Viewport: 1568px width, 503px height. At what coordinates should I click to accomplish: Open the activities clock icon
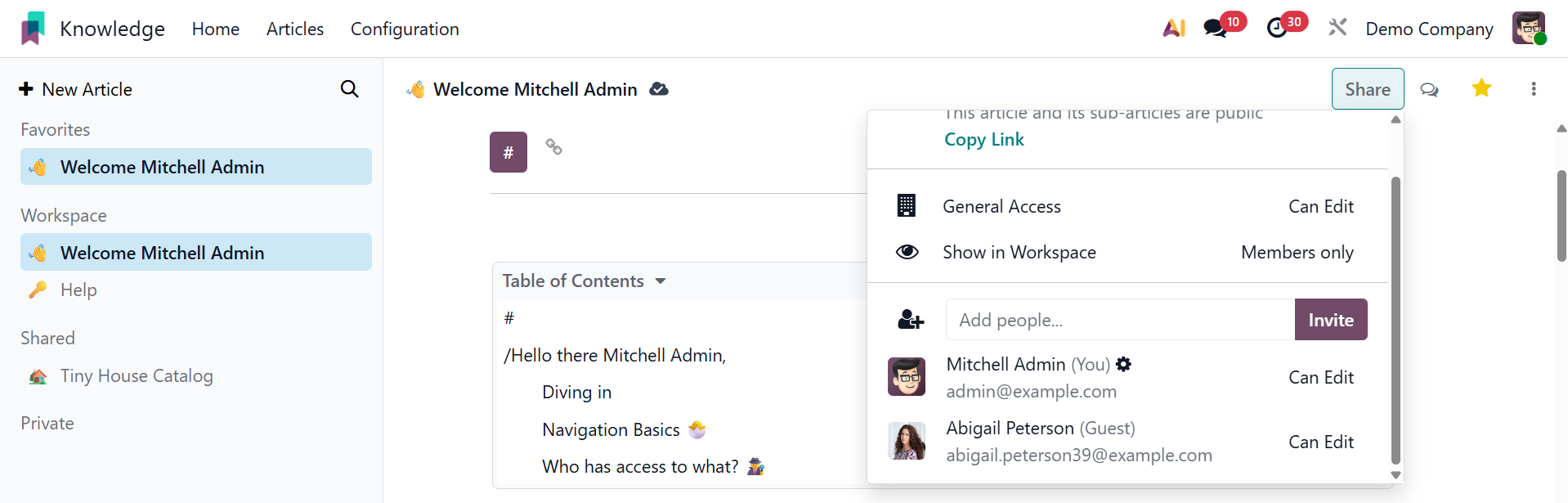click(1276, 29)
